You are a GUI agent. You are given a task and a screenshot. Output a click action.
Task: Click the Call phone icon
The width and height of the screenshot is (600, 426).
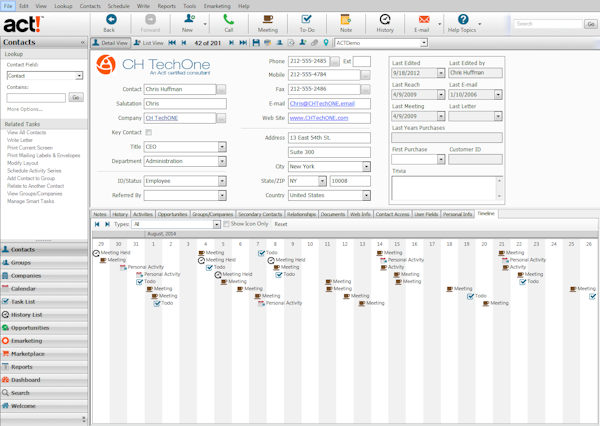pyautogui.click(x=228, y=21)
